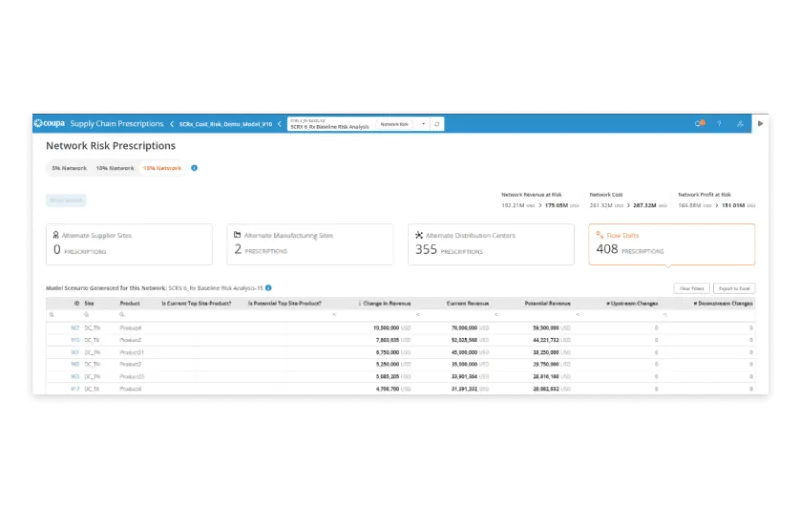Click the 10,500,000 USD change value
This screenshot has width=800, height=507.
coord(392,328)
